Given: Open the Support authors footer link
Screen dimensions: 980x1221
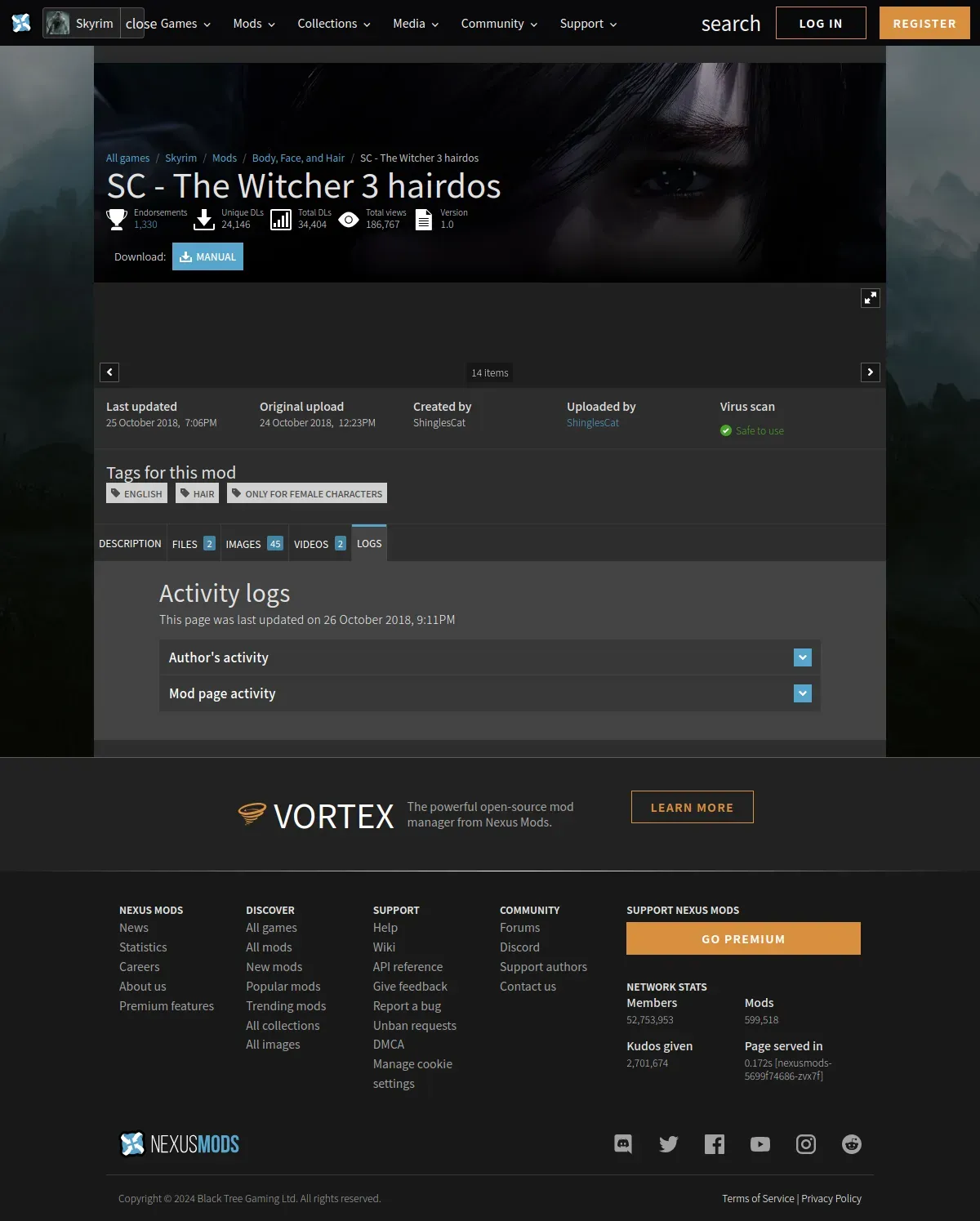Looking at the screenshot, I should click(x=543, y=967).
